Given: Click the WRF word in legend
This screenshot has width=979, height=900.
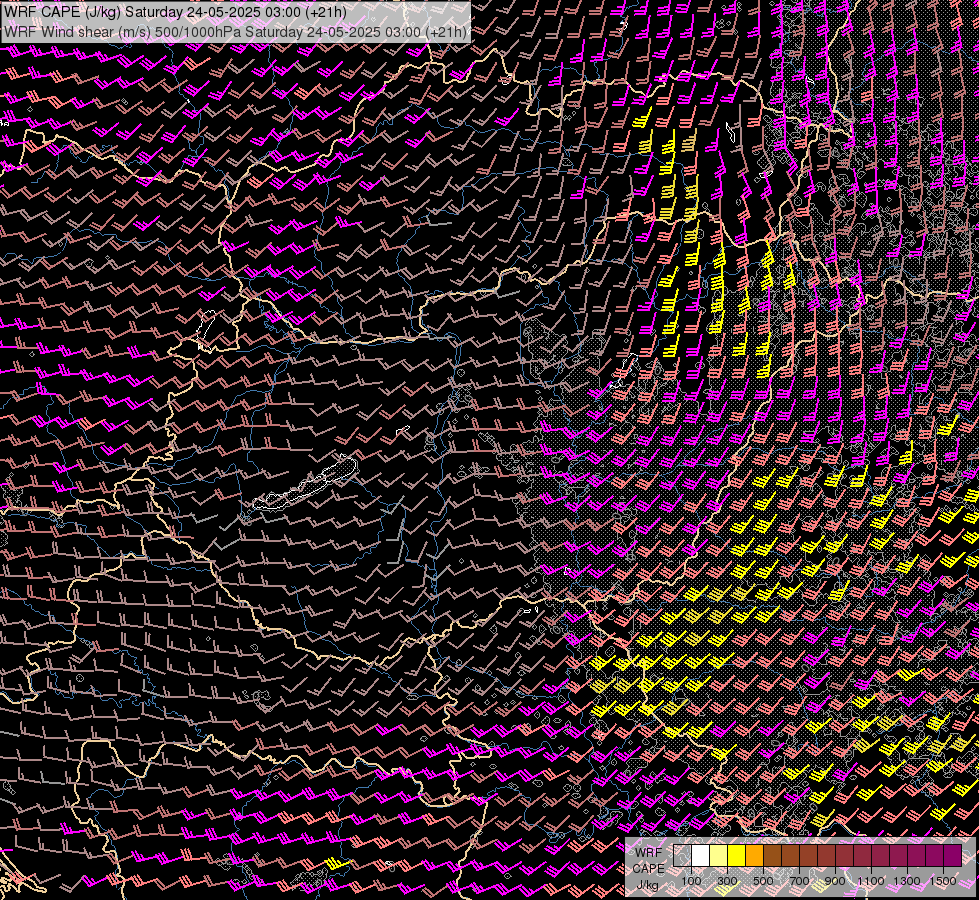Looking at the screenshot, I should tap(649, 853).
